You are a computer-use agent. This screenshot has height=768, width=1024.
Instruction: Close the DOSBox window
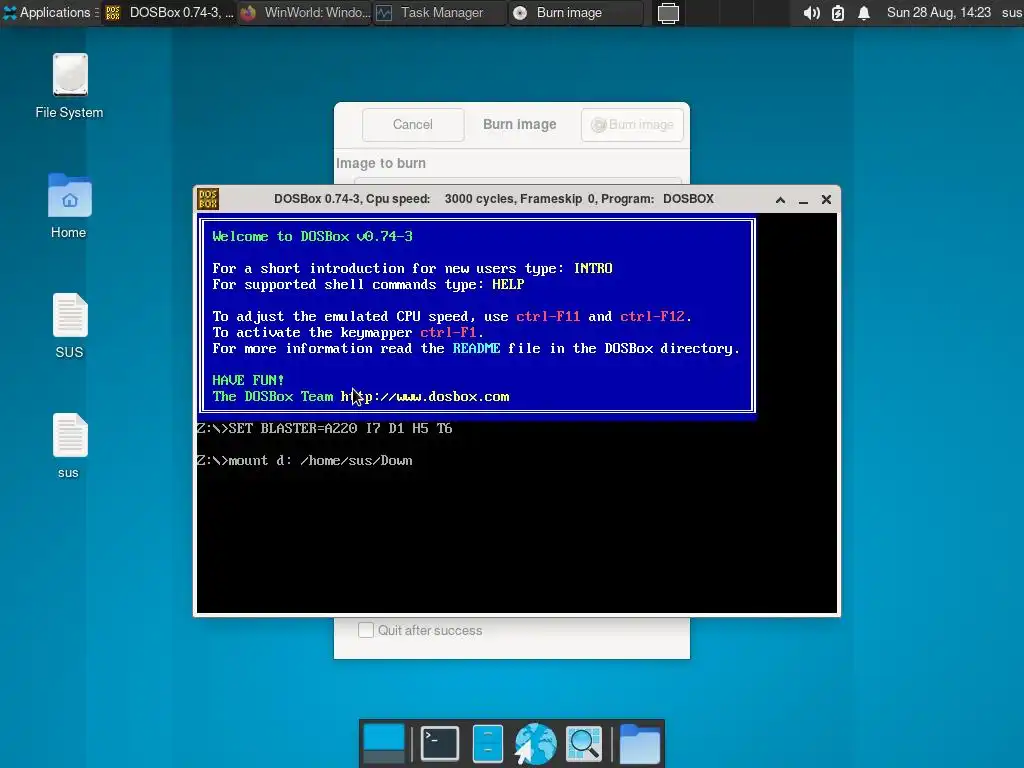pos(826,200)
